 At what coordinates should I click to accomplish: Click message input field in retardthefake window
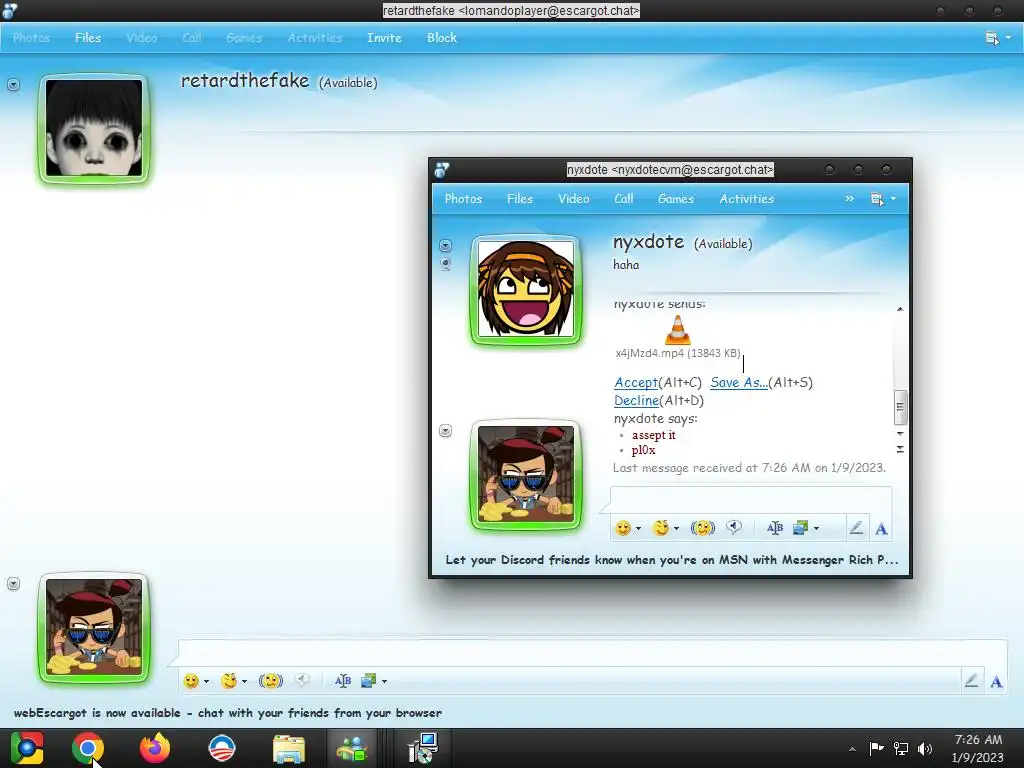[x=592, y=653]
